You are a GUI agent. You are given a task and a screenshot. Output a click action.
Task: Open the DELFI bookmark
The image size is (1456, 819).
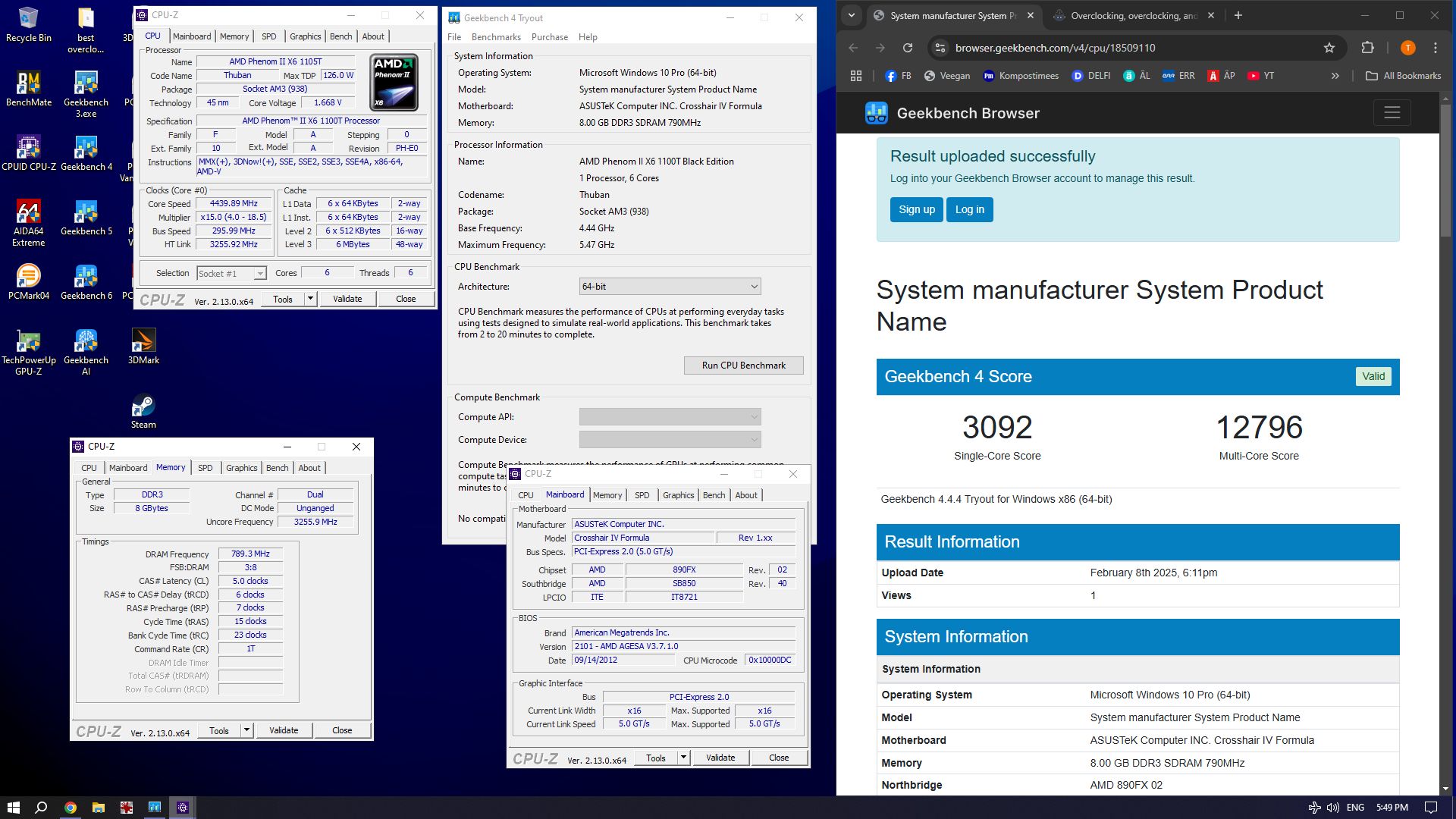pyautogui.click(x=1090, y=76)
